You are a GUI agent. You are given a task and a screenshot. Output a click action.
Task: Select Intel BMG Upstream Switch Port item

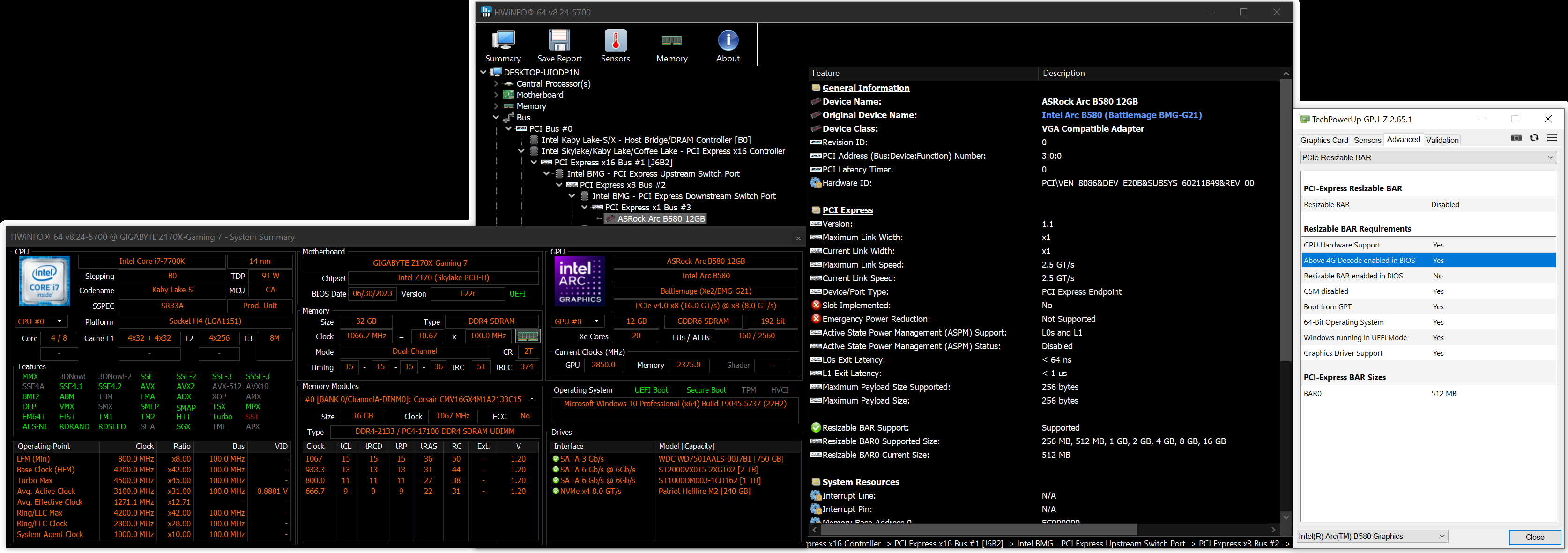point(653,173)
